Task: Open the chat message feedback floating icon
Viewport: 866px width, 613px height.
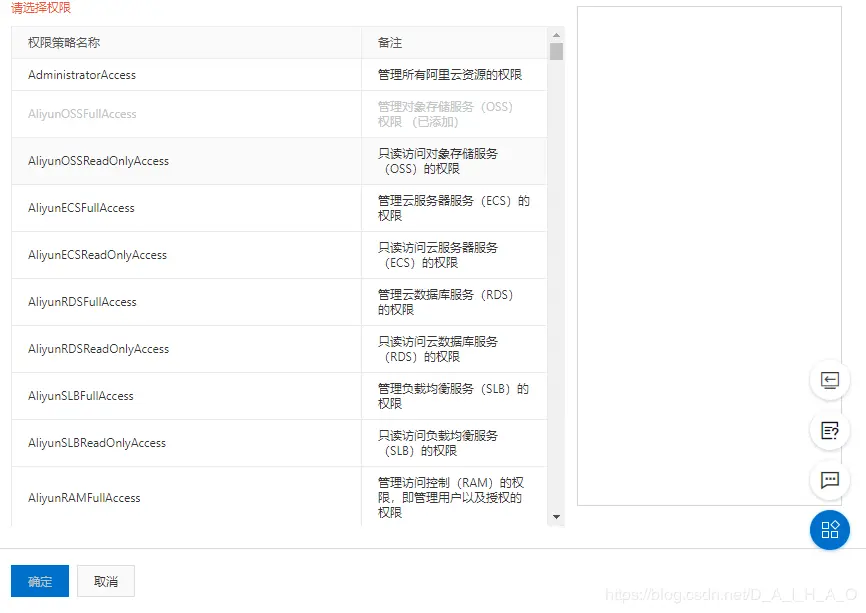Action: click(x=830, y=480)
